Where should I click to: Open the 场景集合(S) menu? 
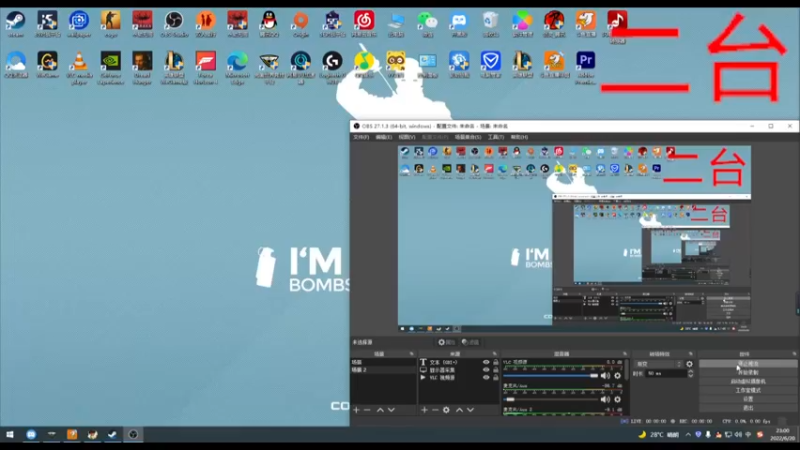468,137
